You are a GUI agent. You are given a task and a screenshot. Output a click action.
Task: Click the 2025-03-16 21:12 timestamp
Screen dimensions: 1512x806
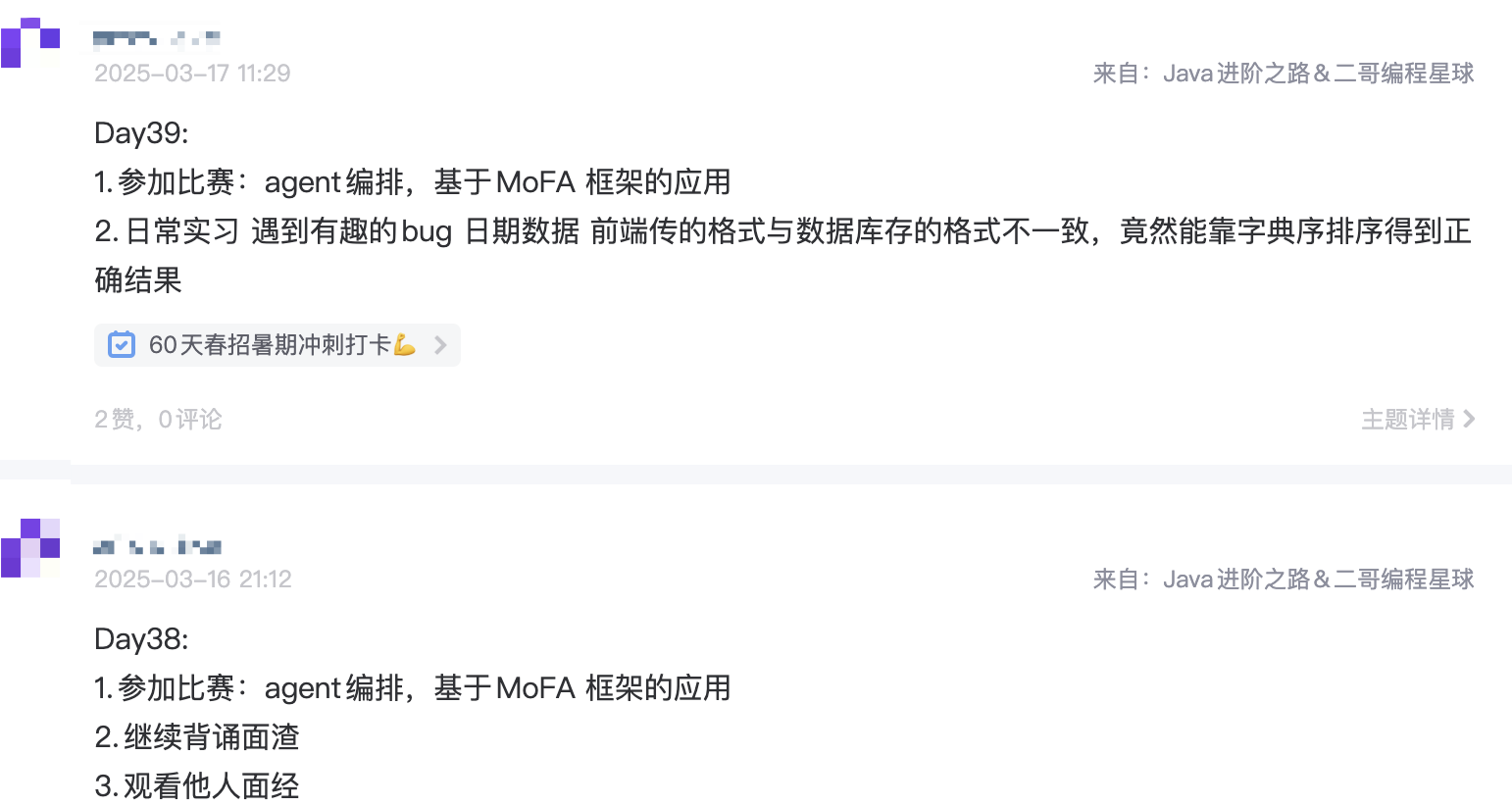pyautogui.click(x=193, y=579)
